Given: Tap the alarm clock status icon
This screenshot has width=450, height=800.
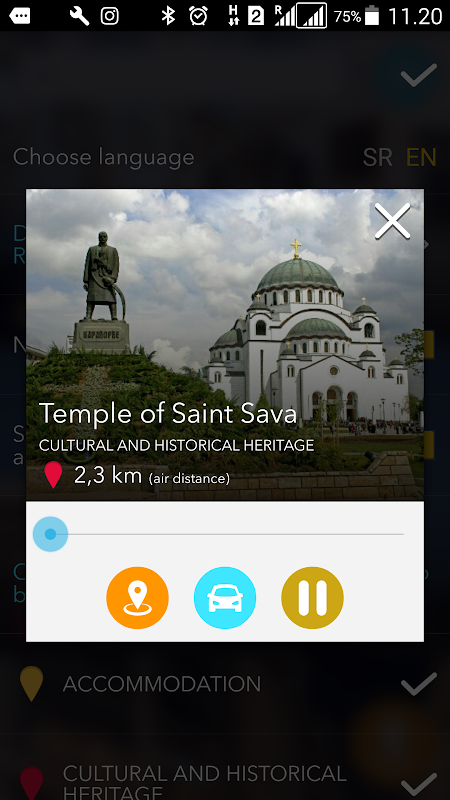Looking at the screenshot, I should point(198,16).
